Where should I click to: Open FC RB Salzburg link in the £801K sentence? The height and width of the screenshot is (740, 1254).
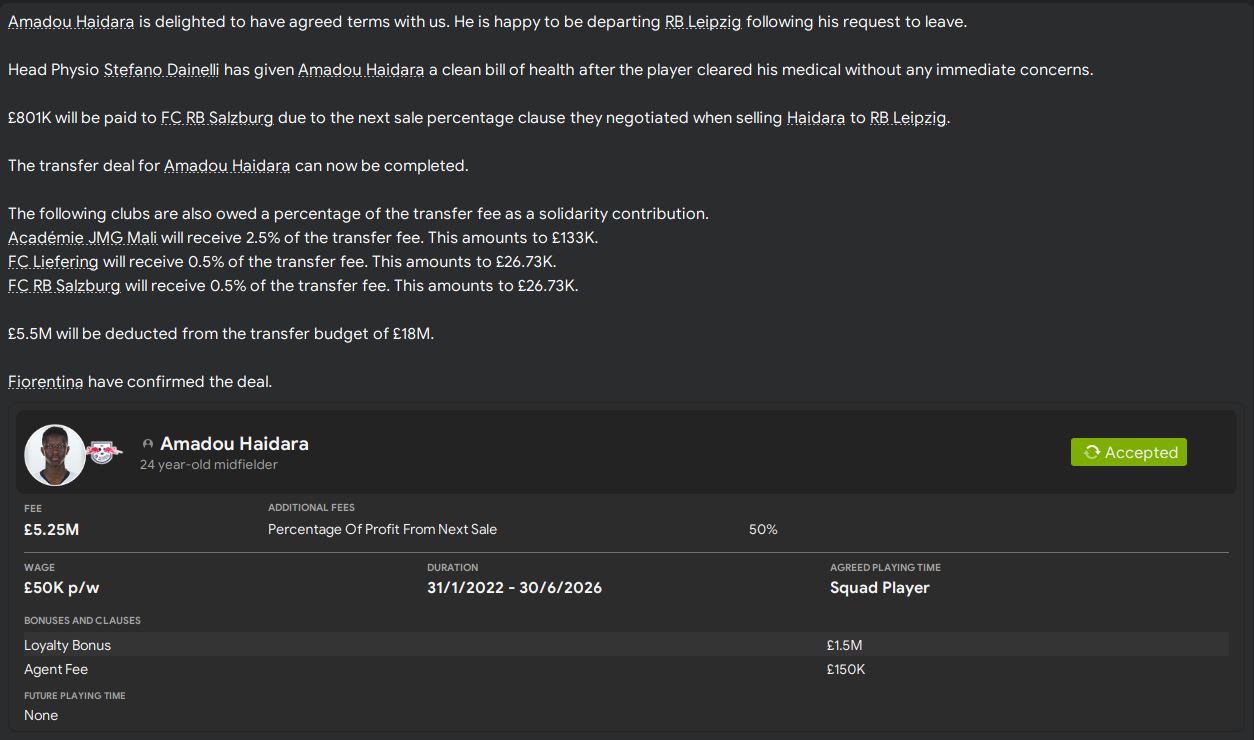point(217,118)
